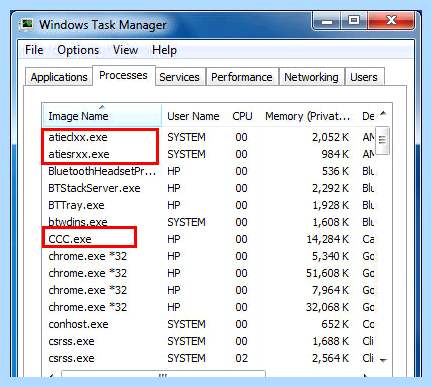Sort by CPU column header
432x387 pixels.
pos(242,116)
